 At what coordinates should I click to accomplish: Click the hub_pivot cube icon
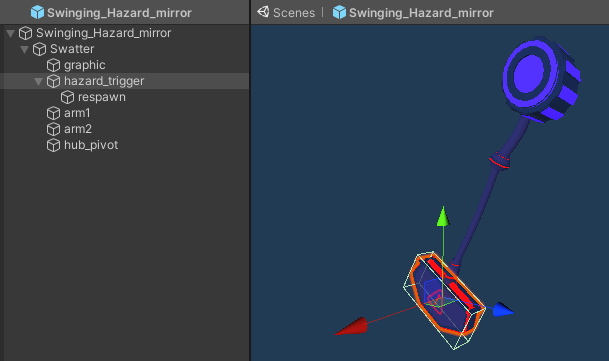coord(53,145)
